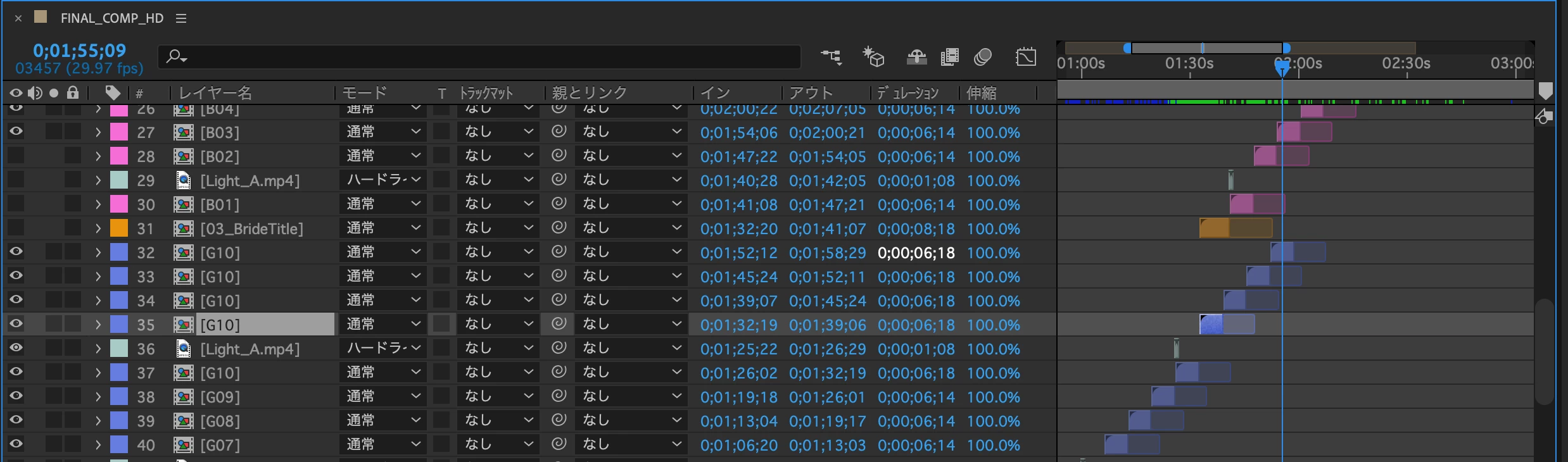Open the composition mini-flowchart icon
The image size is (1568, 462).
(x=831, y=57)
